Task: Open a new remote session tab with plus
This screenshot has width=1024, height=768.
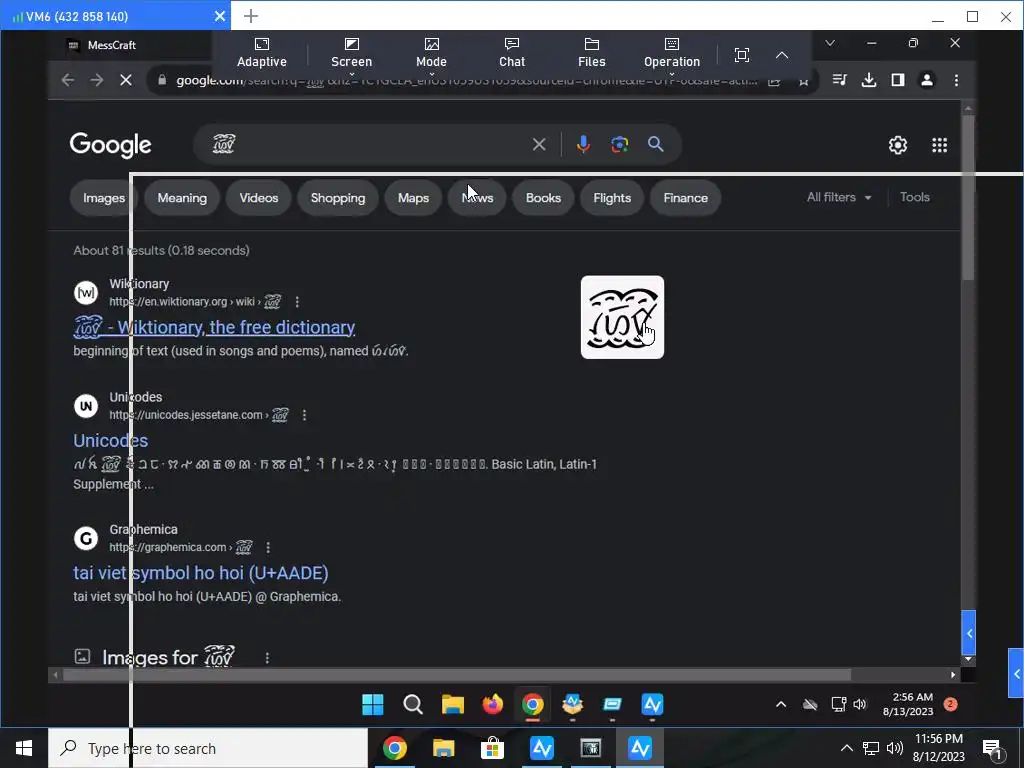Action: pos(251,16)
